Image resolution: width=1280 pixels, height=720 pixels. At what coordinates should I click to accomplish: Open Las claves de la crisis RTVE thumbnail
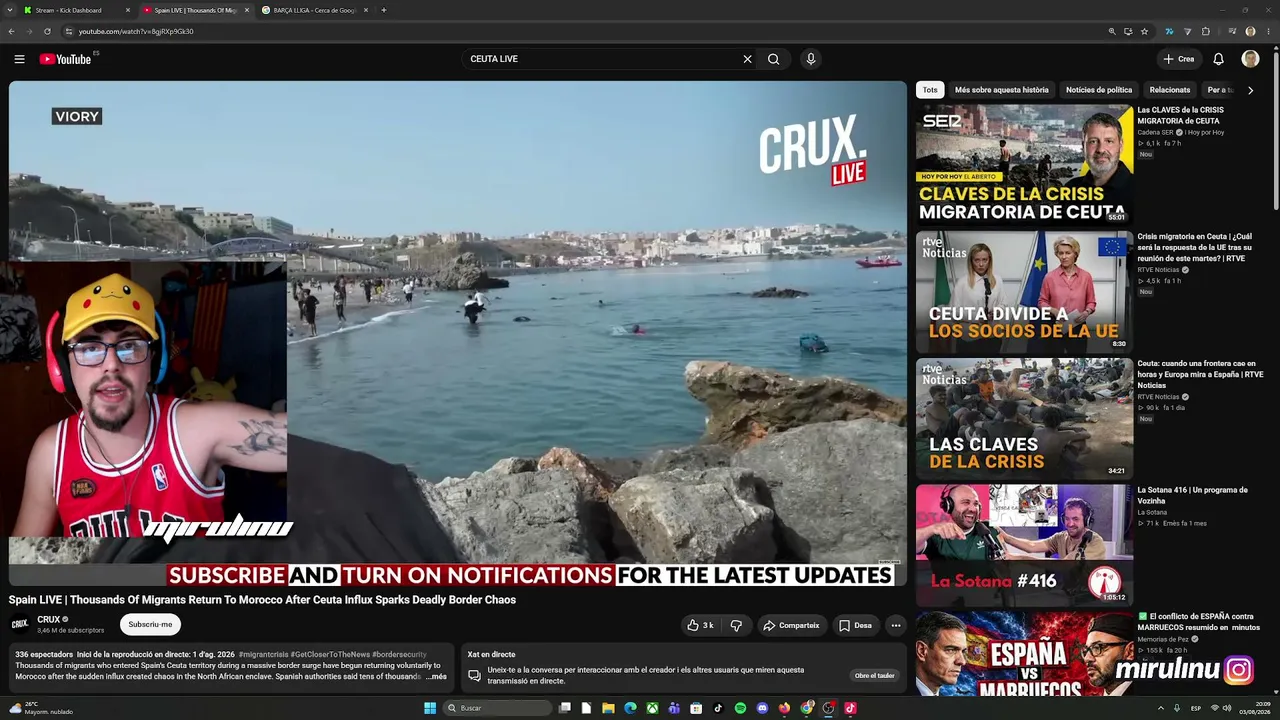[1024, 418]
